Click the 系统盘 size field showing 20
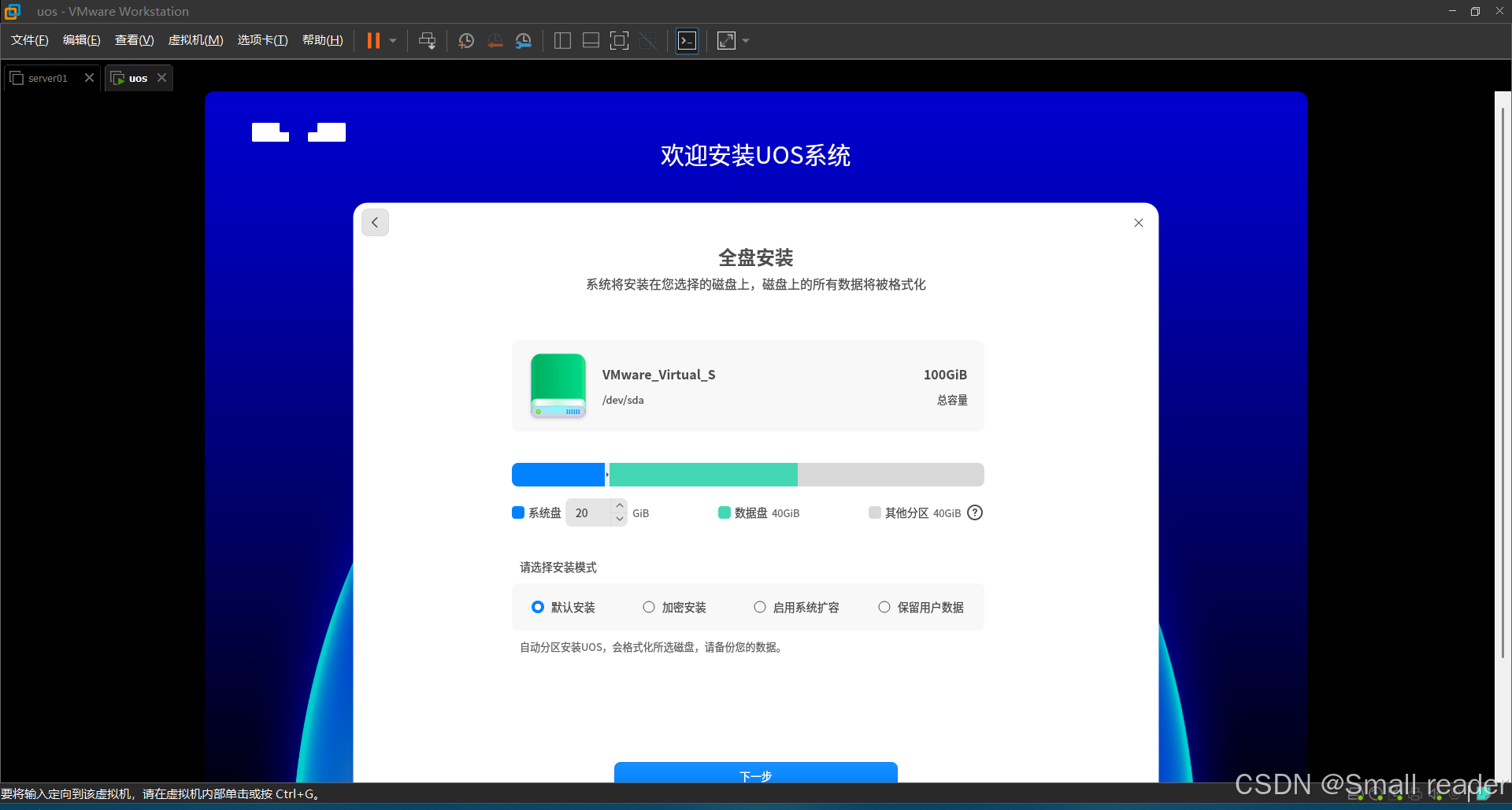 click(589, 512)
